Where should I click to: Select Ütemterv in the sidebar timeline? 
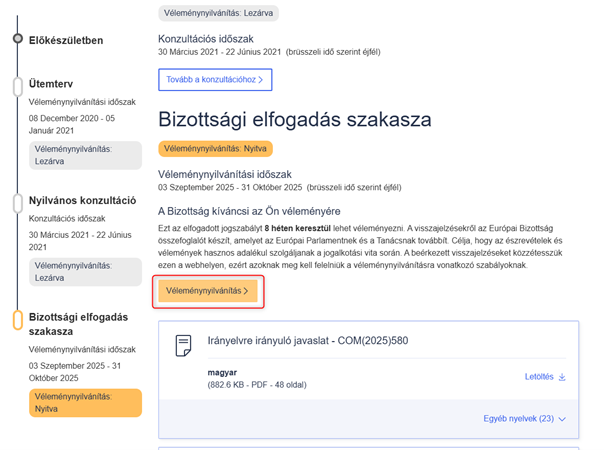tap(51, 85)
